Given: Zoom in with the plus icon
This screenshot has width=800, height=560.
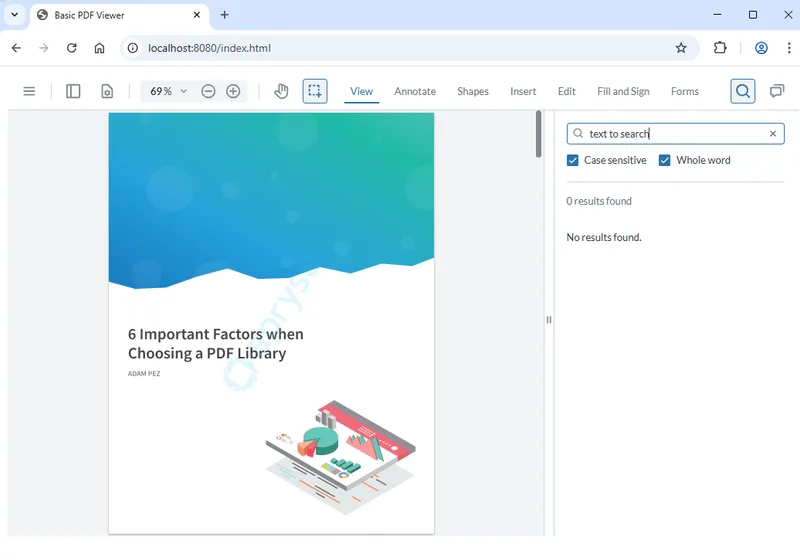Looking at the screenshot, I should point(233,91).
